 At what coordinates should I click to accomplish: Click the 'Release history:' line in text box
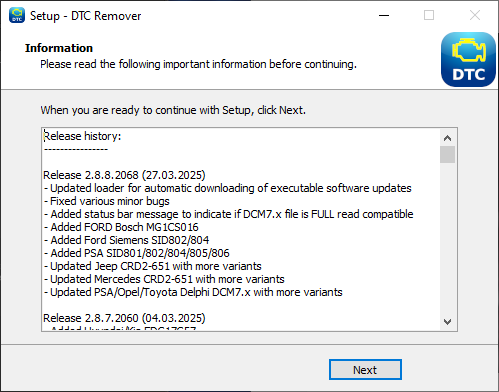click(x=82, y=136)
